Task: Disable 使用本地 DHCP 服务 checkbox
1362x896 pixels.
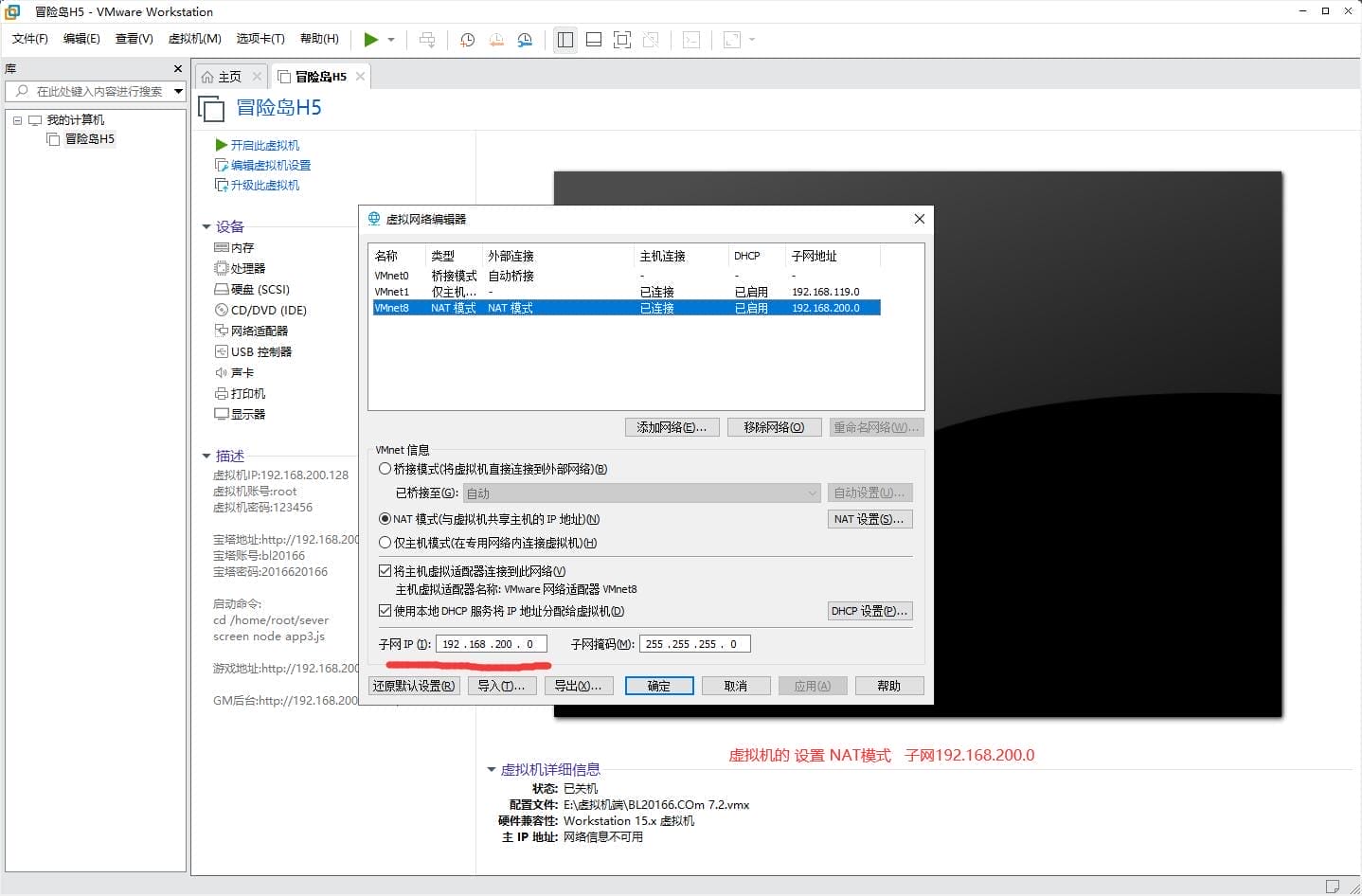Action: coord(384,612)
